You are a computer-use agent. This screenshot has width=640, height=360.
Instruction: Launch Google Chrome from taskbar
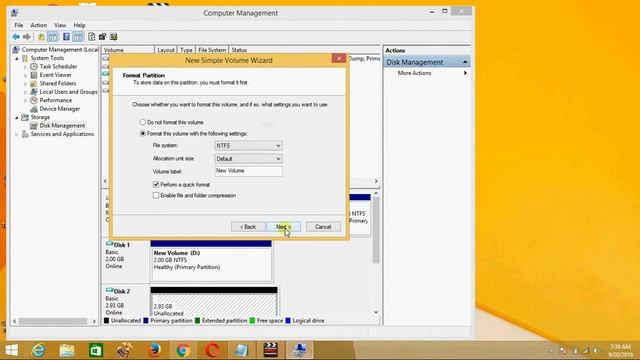coord(183,350)
